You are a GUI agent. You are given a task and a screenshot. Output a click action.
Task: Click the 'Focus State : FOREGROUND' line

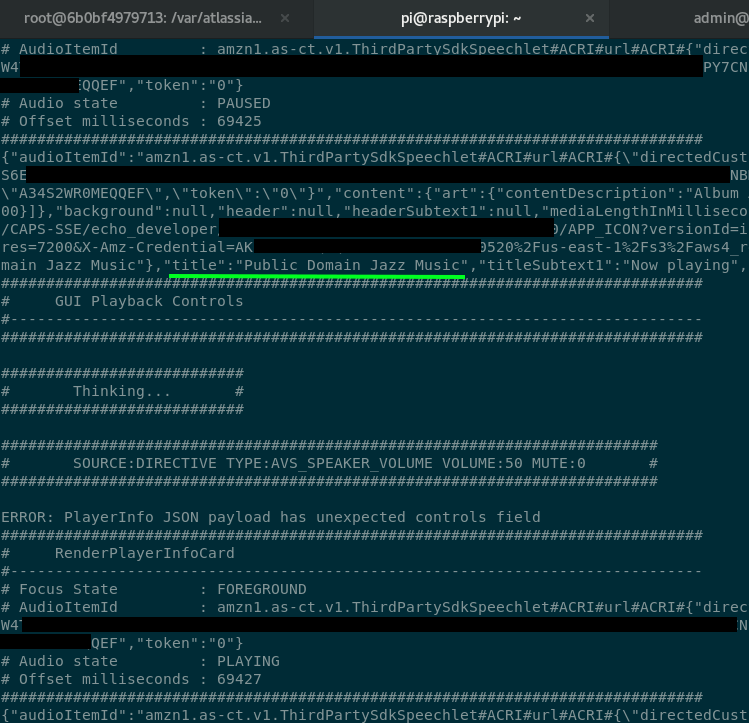pos(154,589)
